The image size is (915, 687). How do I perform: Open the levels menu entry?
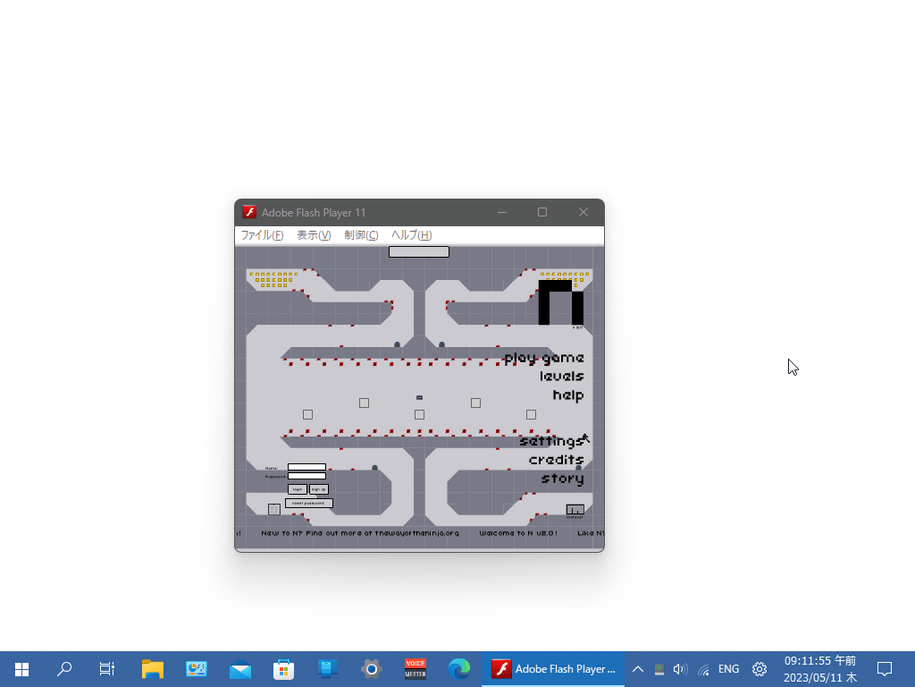tap(561, 376)
